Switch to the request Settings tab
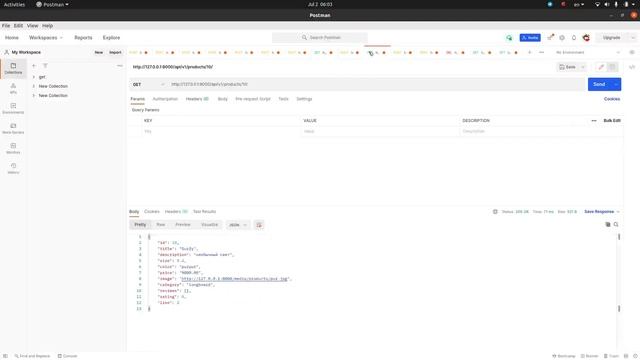 click(x=304, y=99)
